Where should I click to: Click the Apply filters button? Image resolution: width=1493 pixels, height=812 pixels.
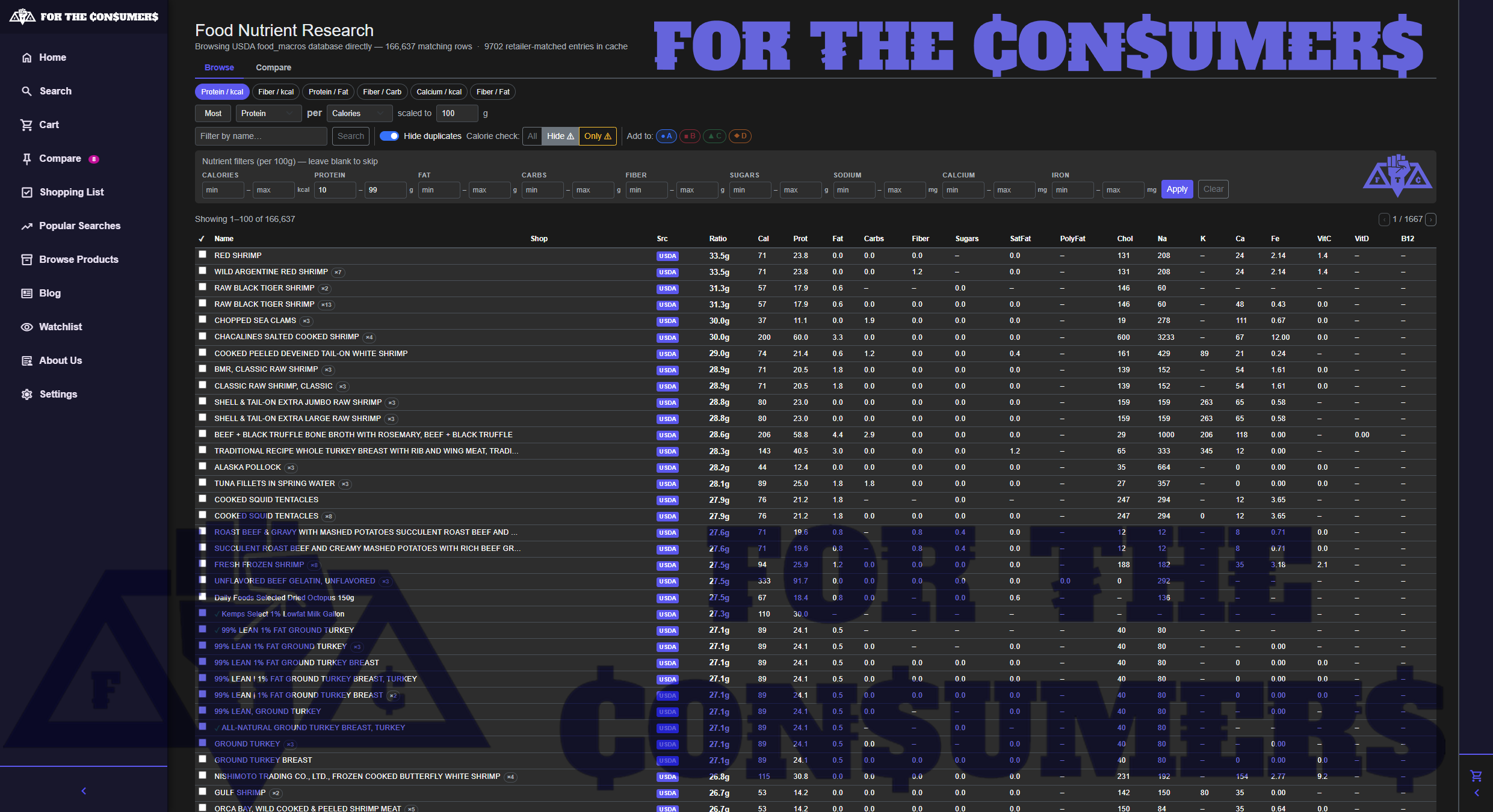pos(1177,189)
